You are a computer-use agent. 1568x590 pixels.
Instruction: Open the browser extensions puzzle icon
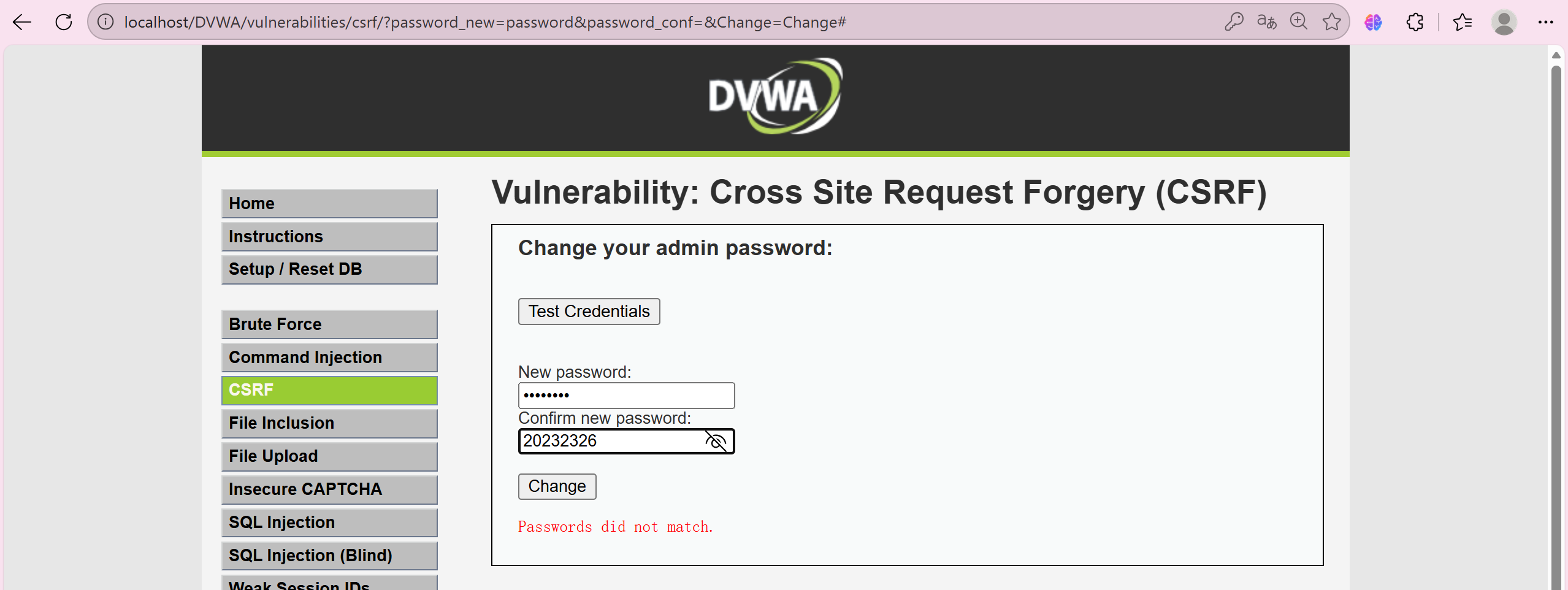click(1415, 23)
